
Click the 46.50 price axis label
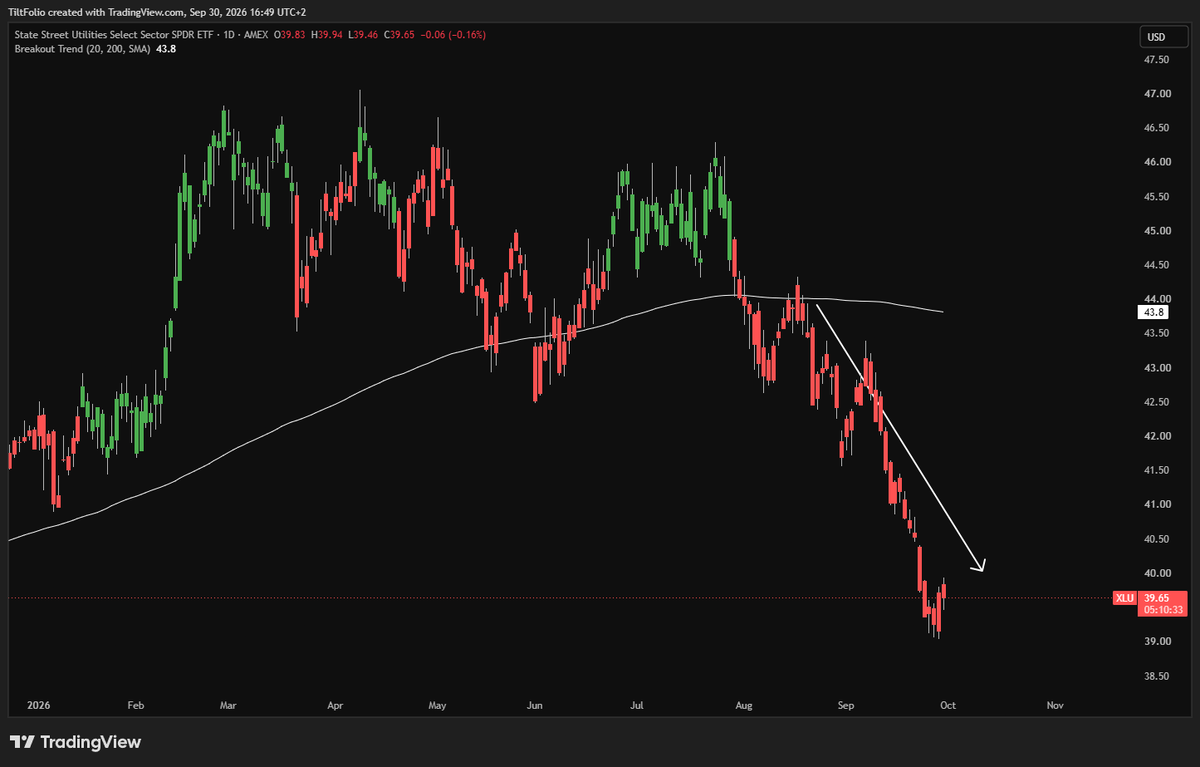[x=1157, y=128]
